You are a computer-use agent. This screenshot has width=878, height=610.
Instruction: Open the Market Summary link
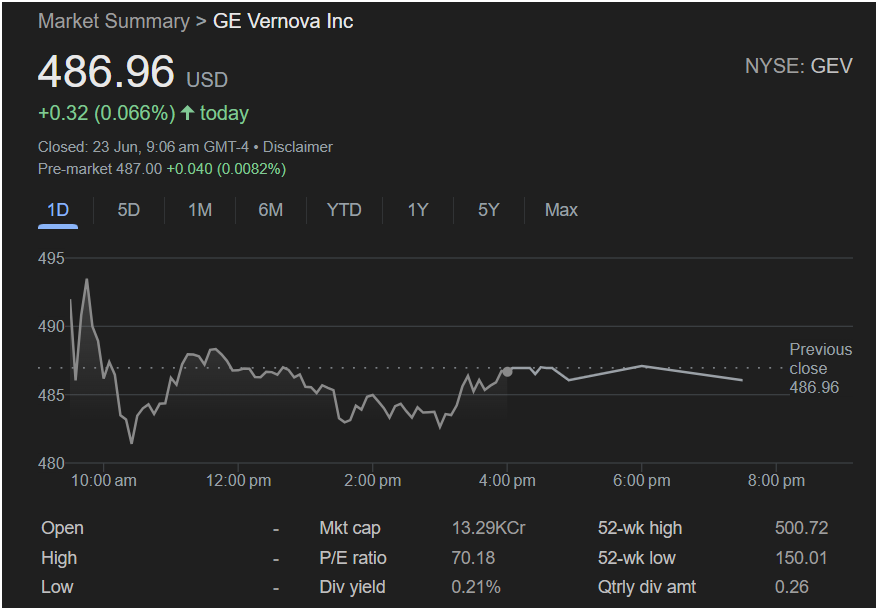tap(114, 21)
